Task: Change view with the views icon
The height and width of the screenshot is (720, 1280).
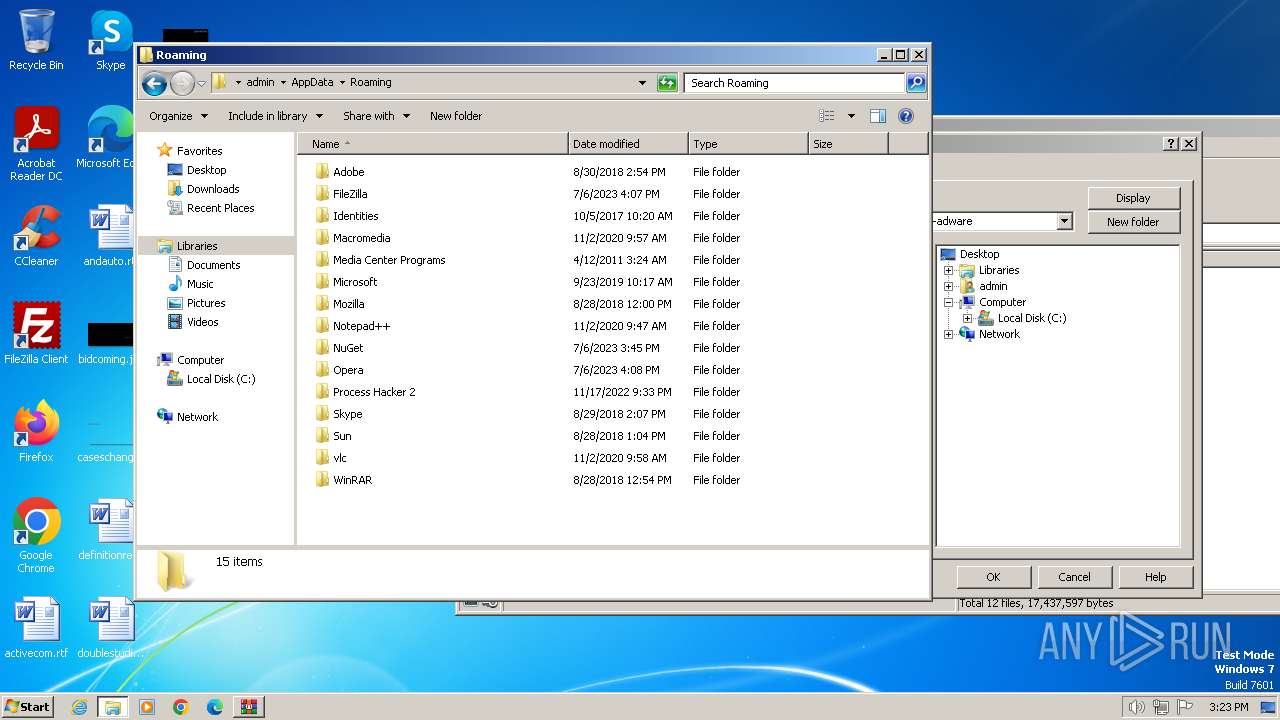Action: (x=827, y=116)
